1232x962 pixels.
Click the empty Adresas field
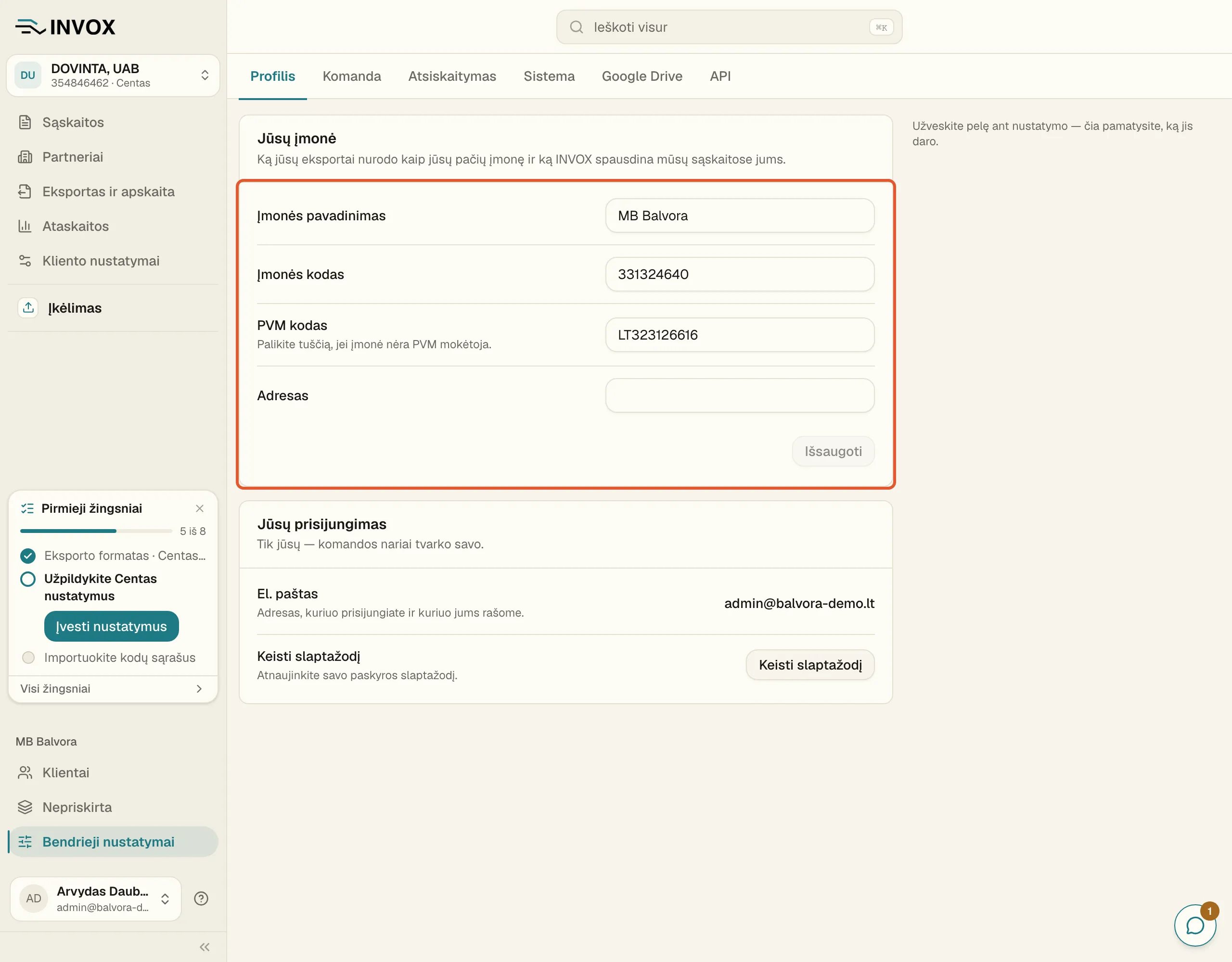click(740, 395)
